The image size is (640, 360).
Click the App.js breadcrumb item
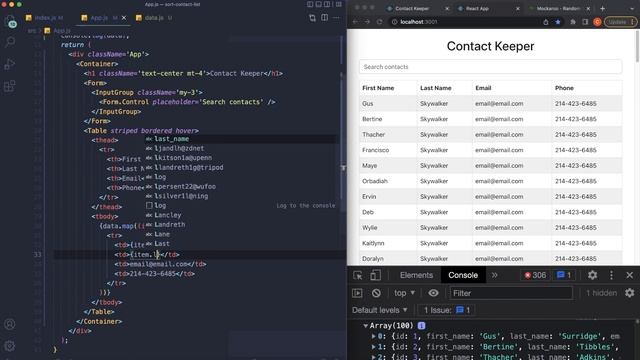click(58, 31)
